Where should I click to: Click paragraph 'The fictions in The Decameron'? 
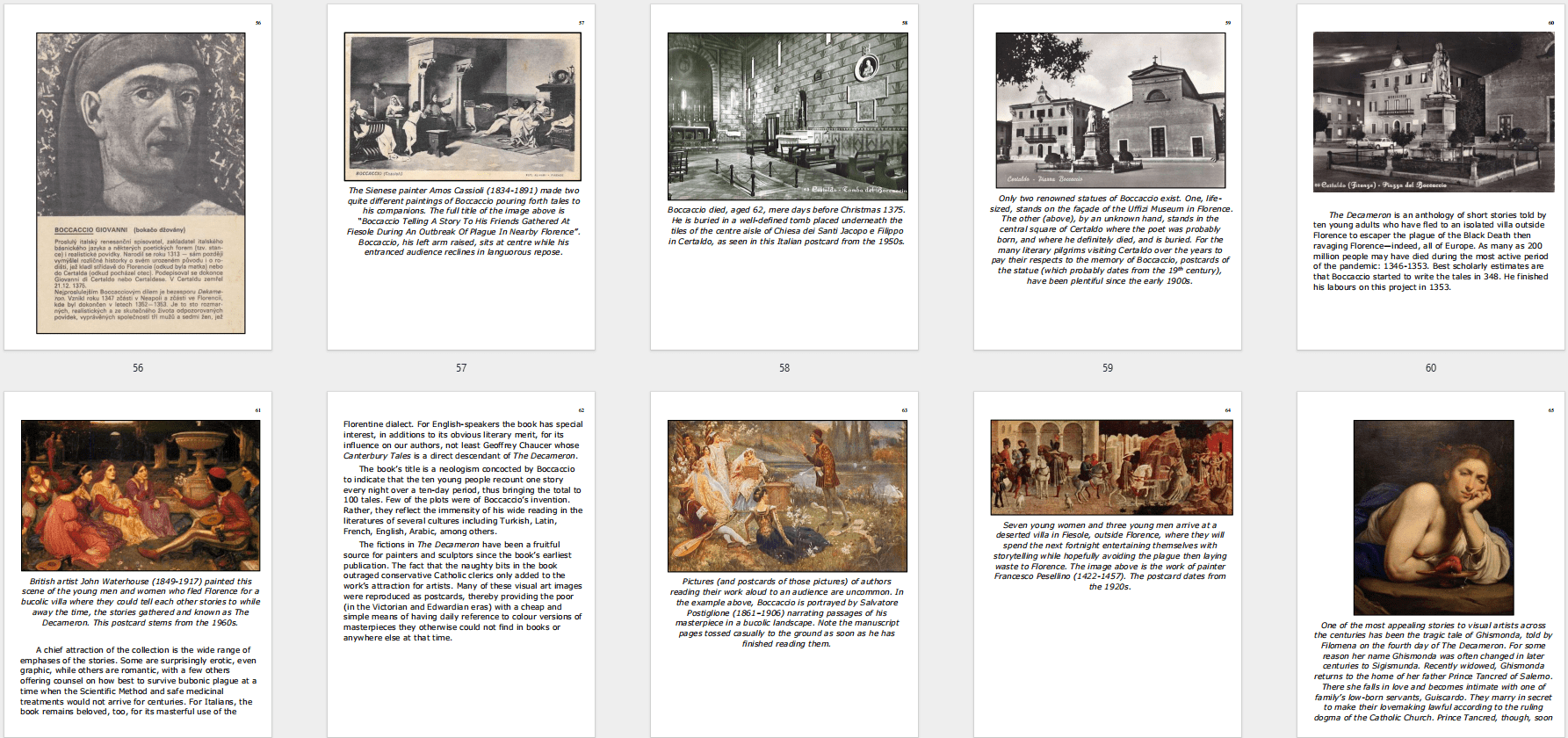462,591
